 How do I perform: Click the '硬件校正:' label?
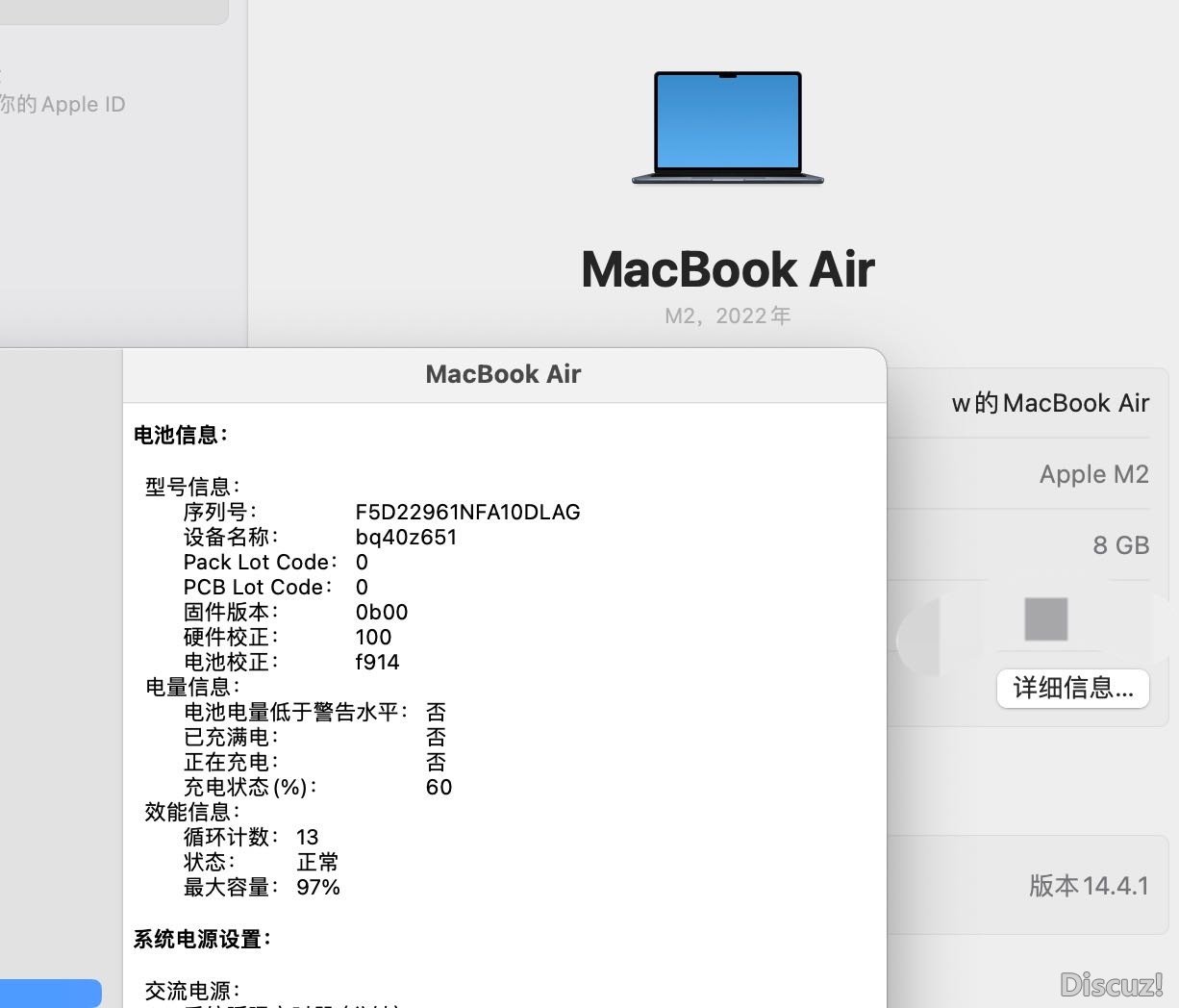click(232, 637)
